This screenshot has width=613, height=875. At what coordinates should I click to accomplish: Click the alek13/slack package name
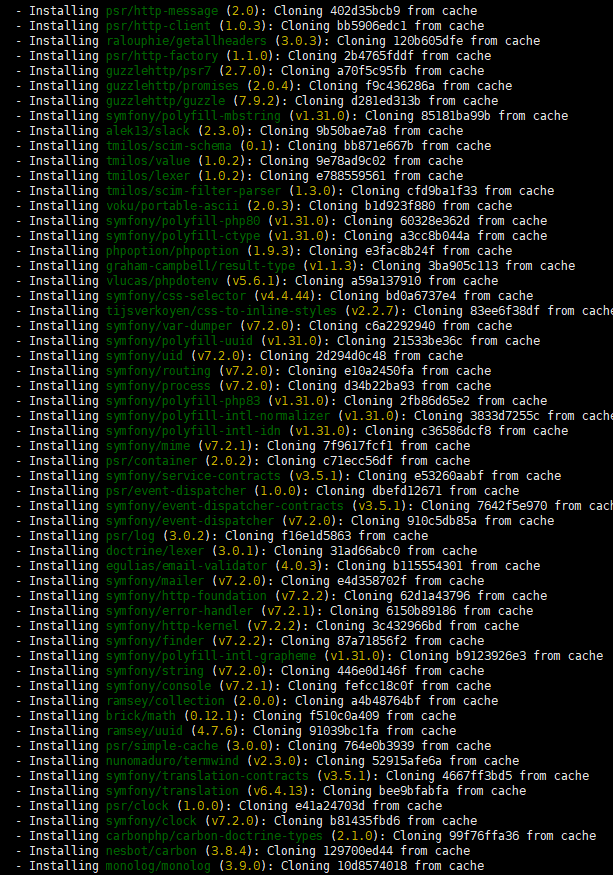[x=148, y=131]
